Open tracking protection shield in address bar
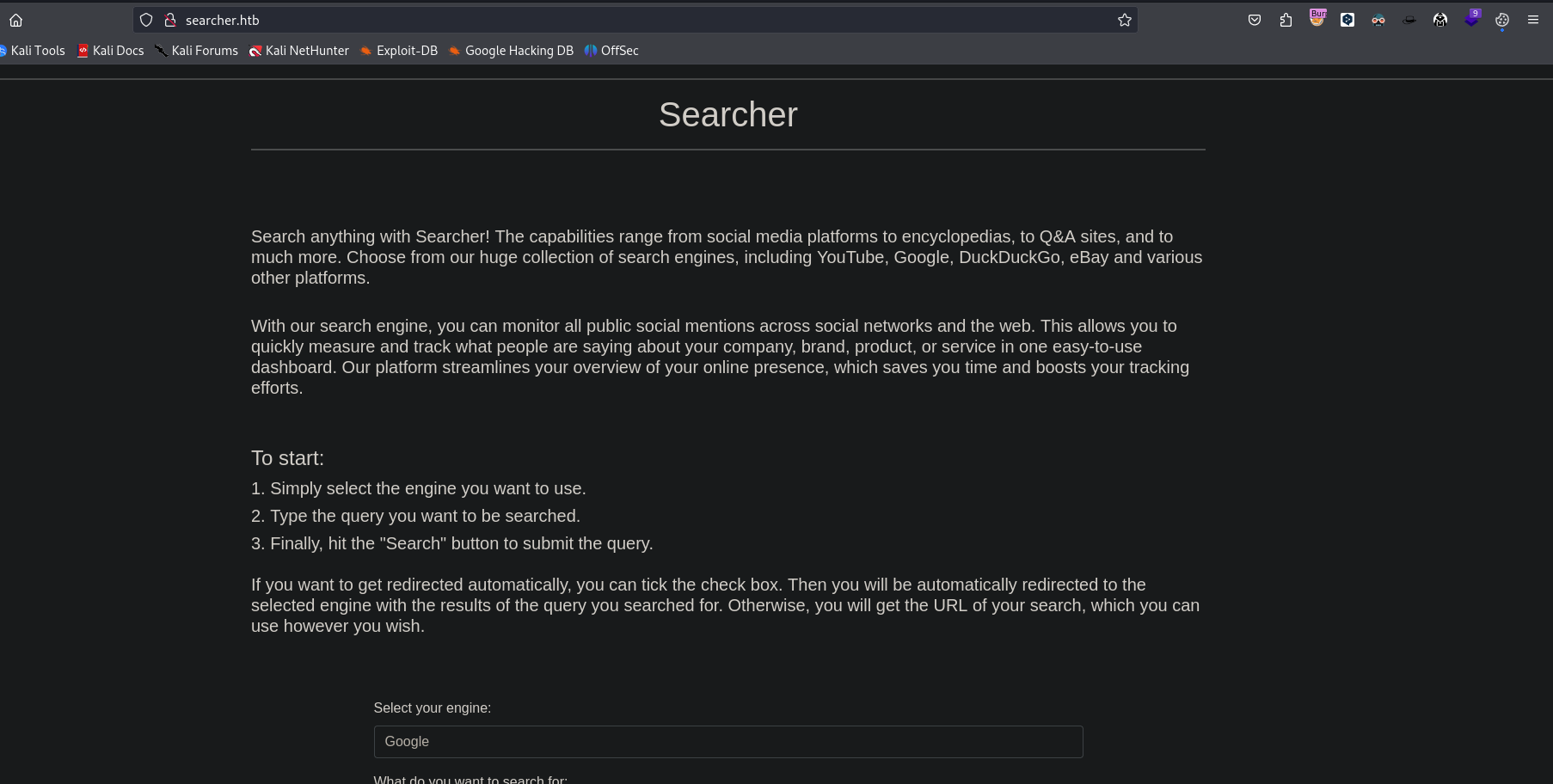The height and width of the screenshot is (784, 1553). tap(146, 20)
